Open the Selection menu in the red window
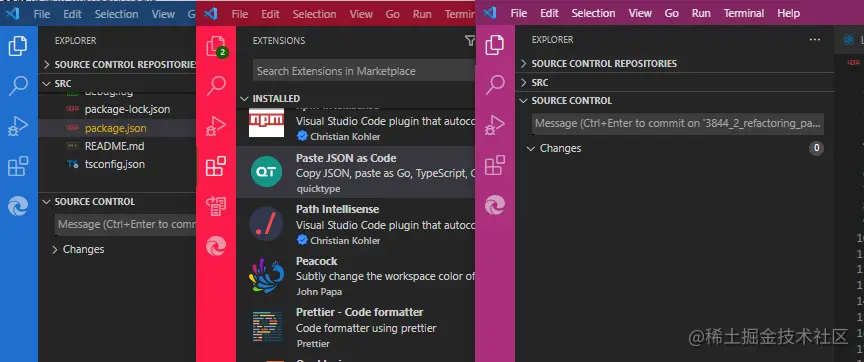Image resolution: width=864 pixels, height=362 pixels. [314, 14]
